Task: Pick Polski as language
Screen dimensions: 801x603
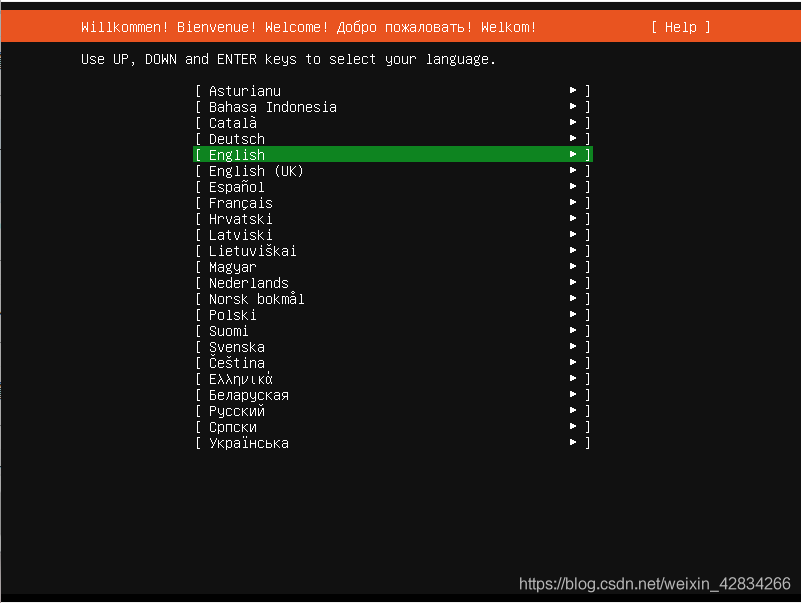Action: [393, 315]
